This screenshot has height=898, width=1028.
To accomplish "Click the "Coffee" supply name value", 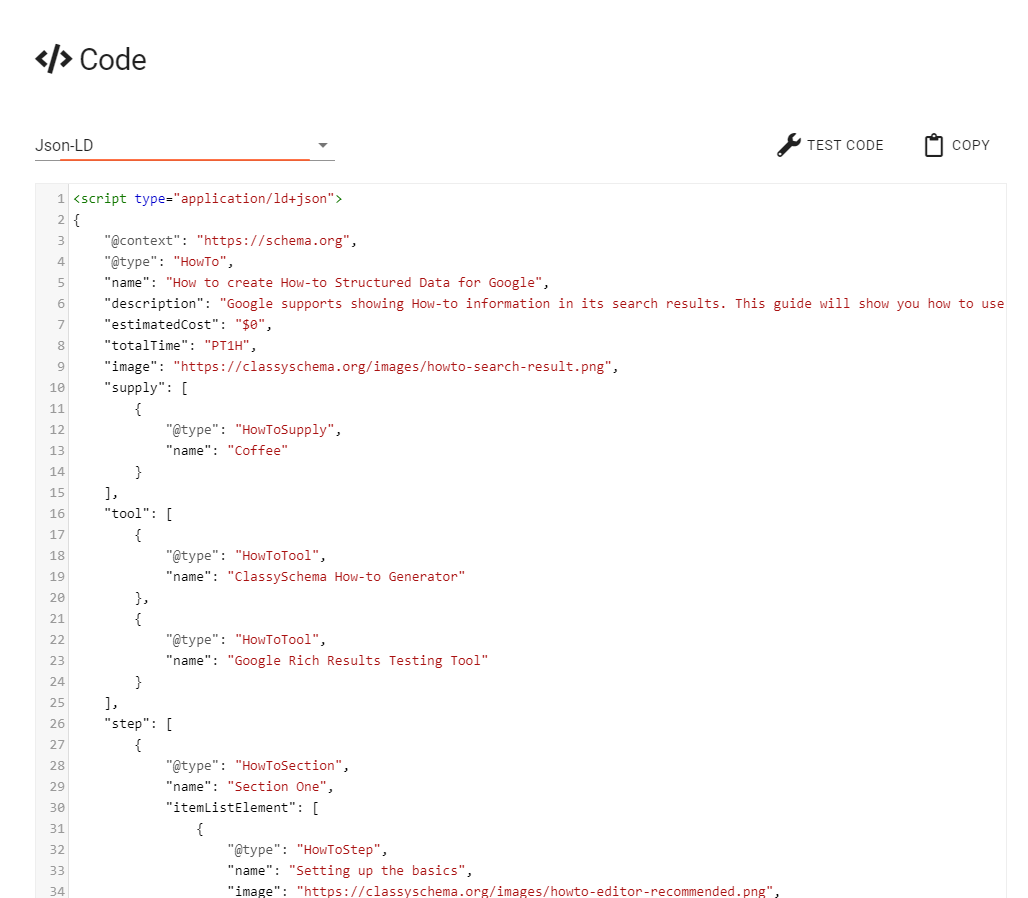I will click(x=258, y=450).
